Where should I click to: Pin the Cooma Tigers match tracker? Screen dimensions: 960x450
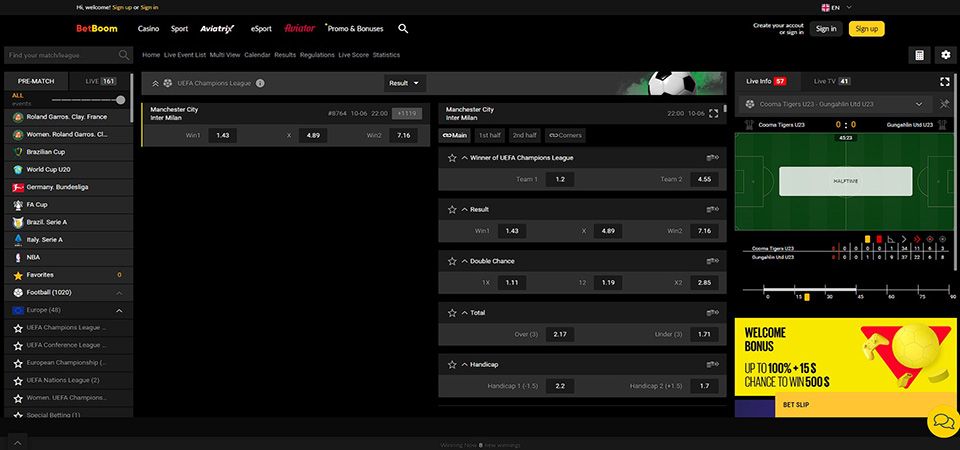pyautogui.click(x=944, y=104)
